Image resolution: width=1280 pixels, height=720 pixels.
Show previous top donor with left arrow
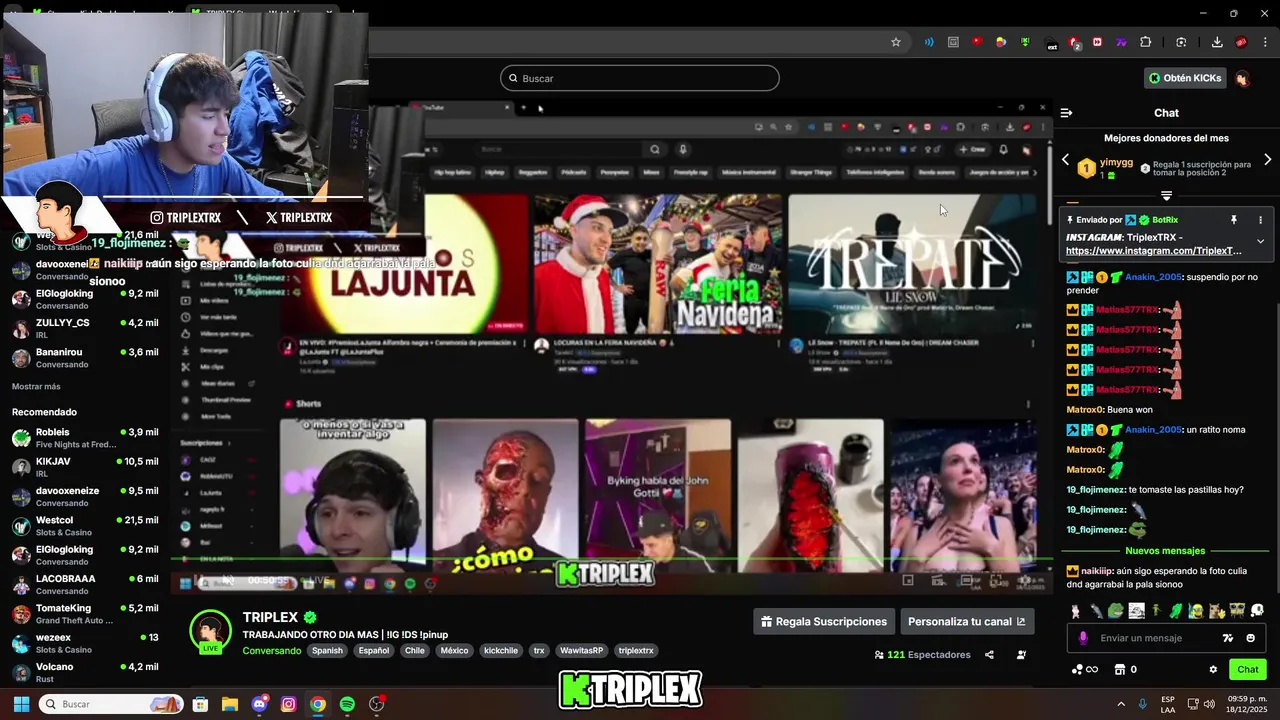[1065, 160]
